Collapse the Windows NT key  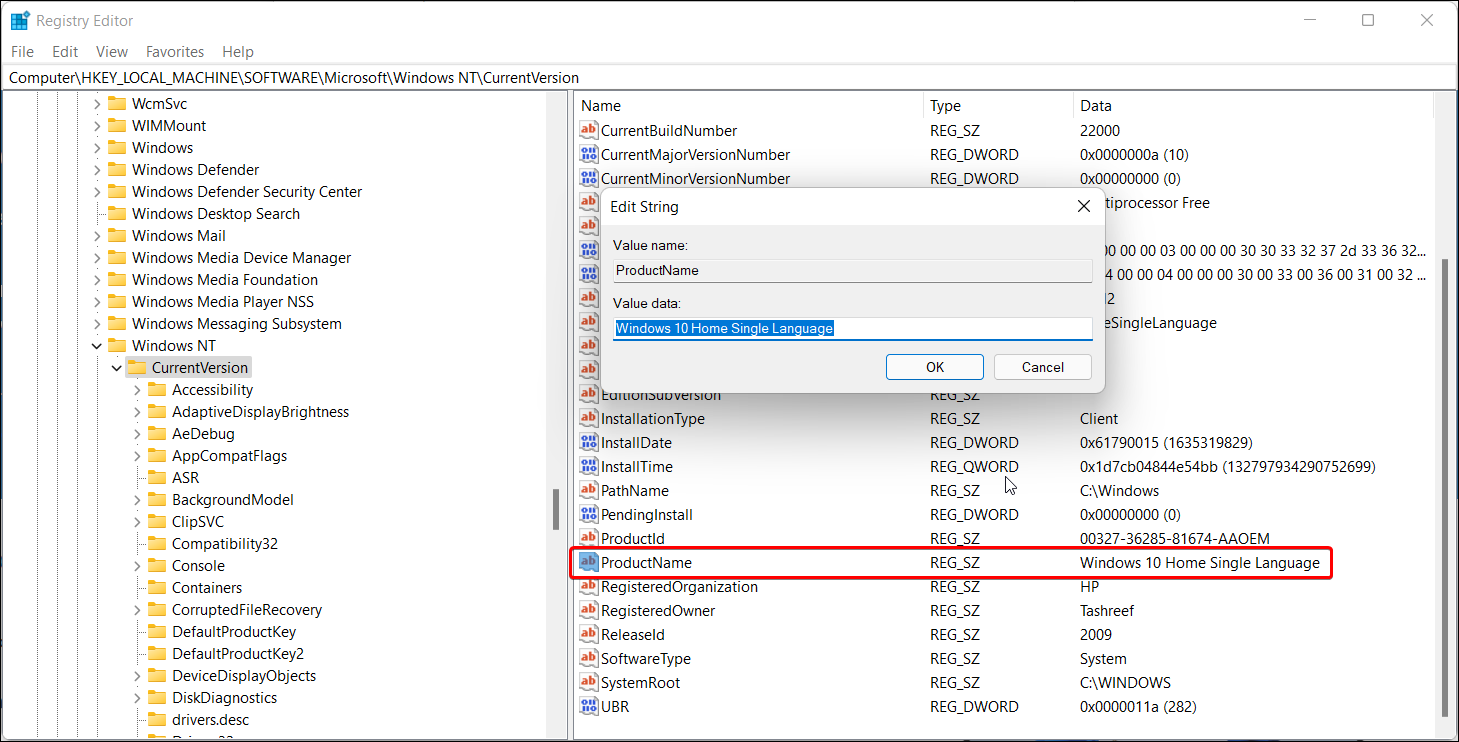[x=97, y=346]
